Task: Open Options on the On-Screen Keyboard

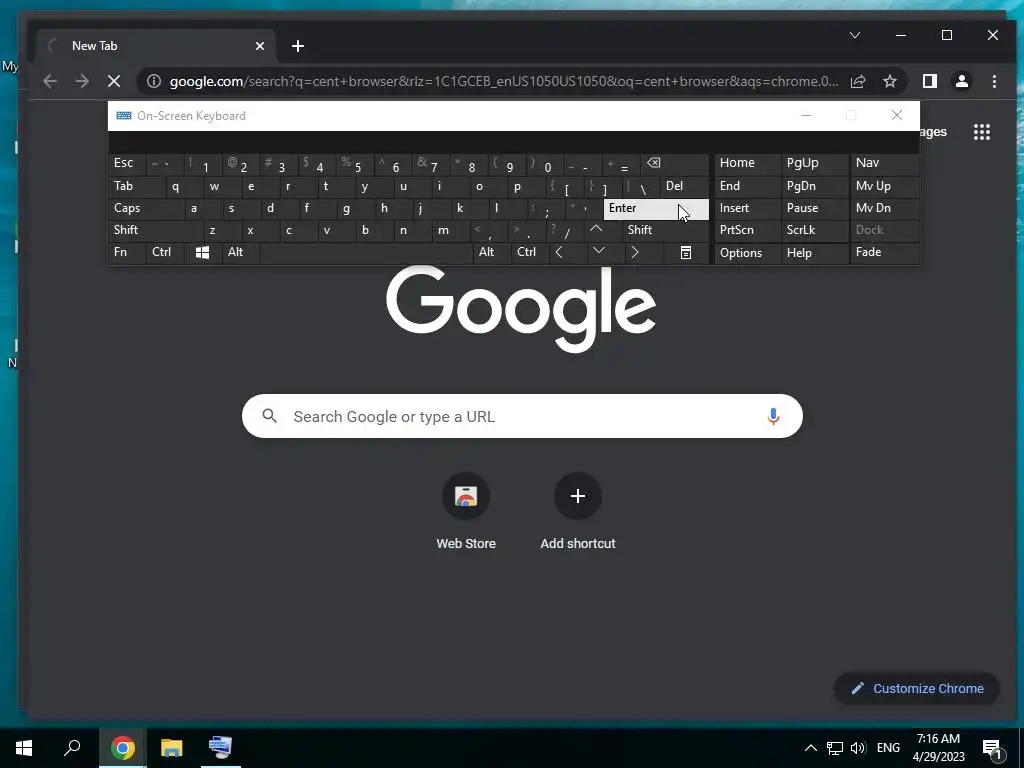Action: (746, 253)
